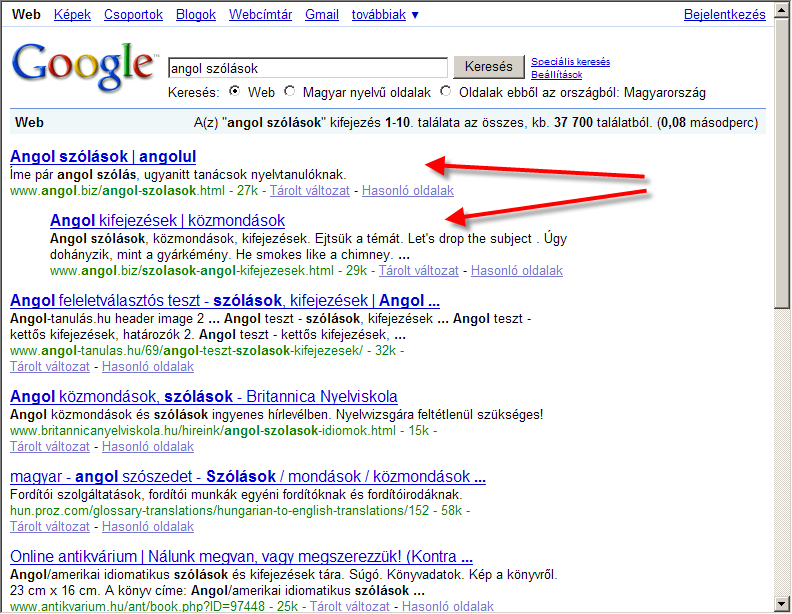This screenshot has width=792, height=614.
Task: Open Speciális keresés link
Action: (x=570, y=62)
